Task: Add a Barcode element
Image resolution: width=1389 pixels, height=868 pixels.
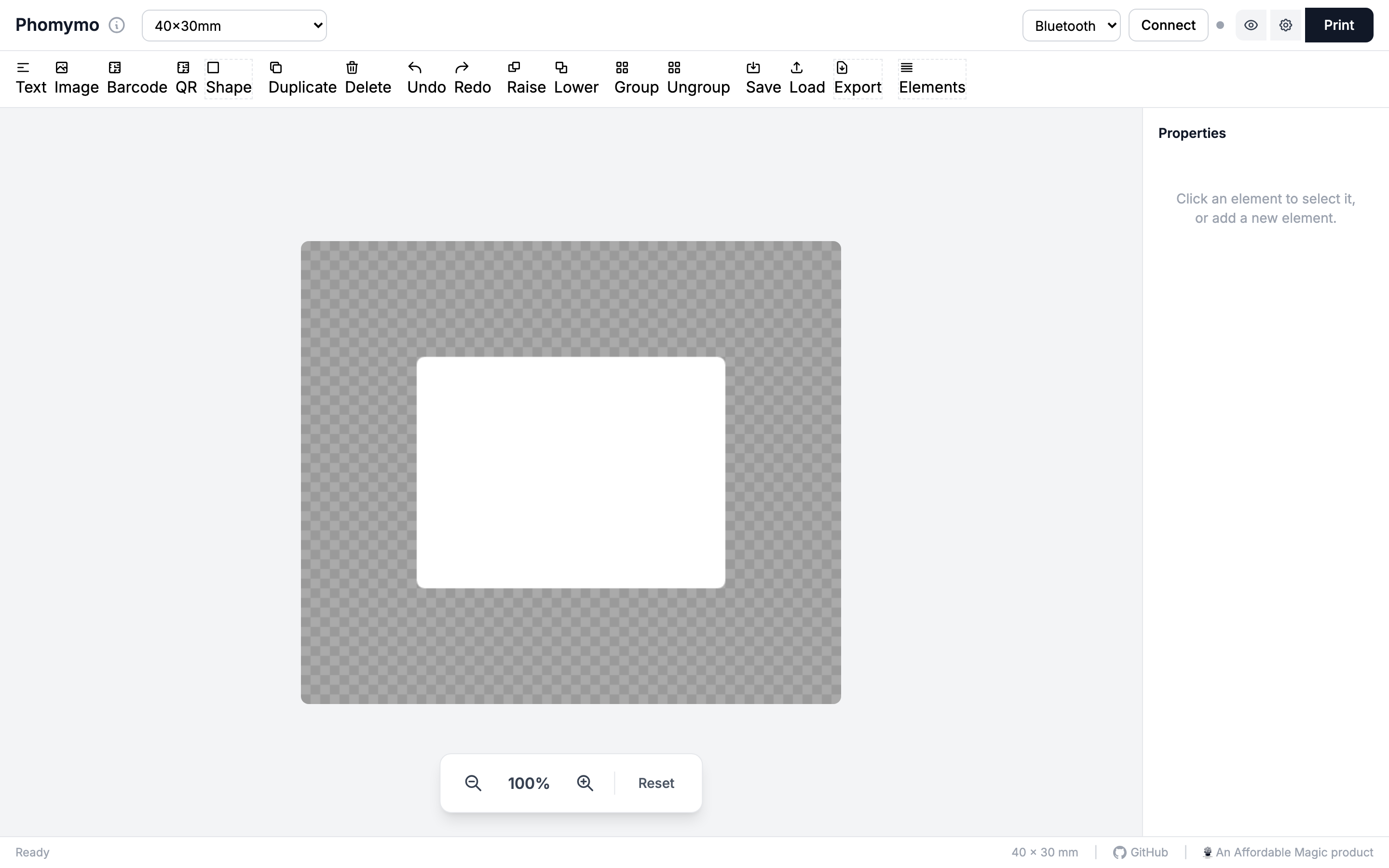Action: point(136,79)
